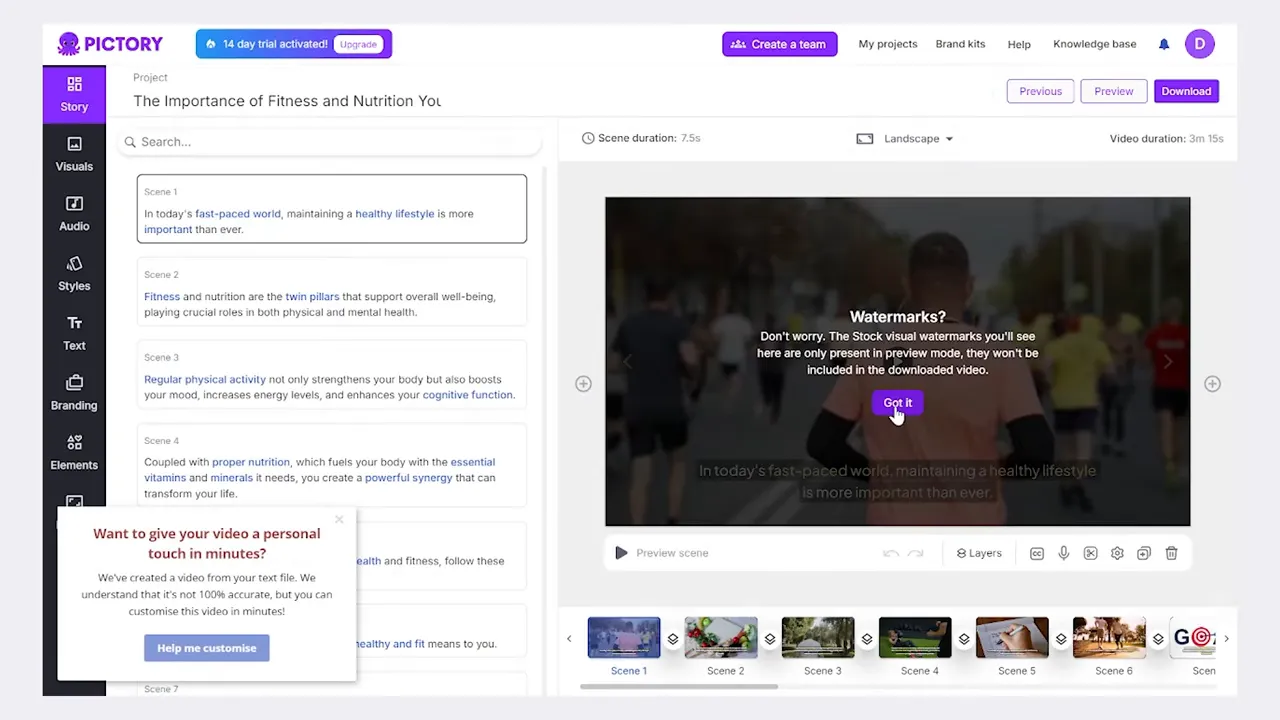Image resolution: width=1280 pixels, height=720 pixels.
Task: Open the Elements panel in the sidebar
Action: pyautogui.click(x=74, y=453)
